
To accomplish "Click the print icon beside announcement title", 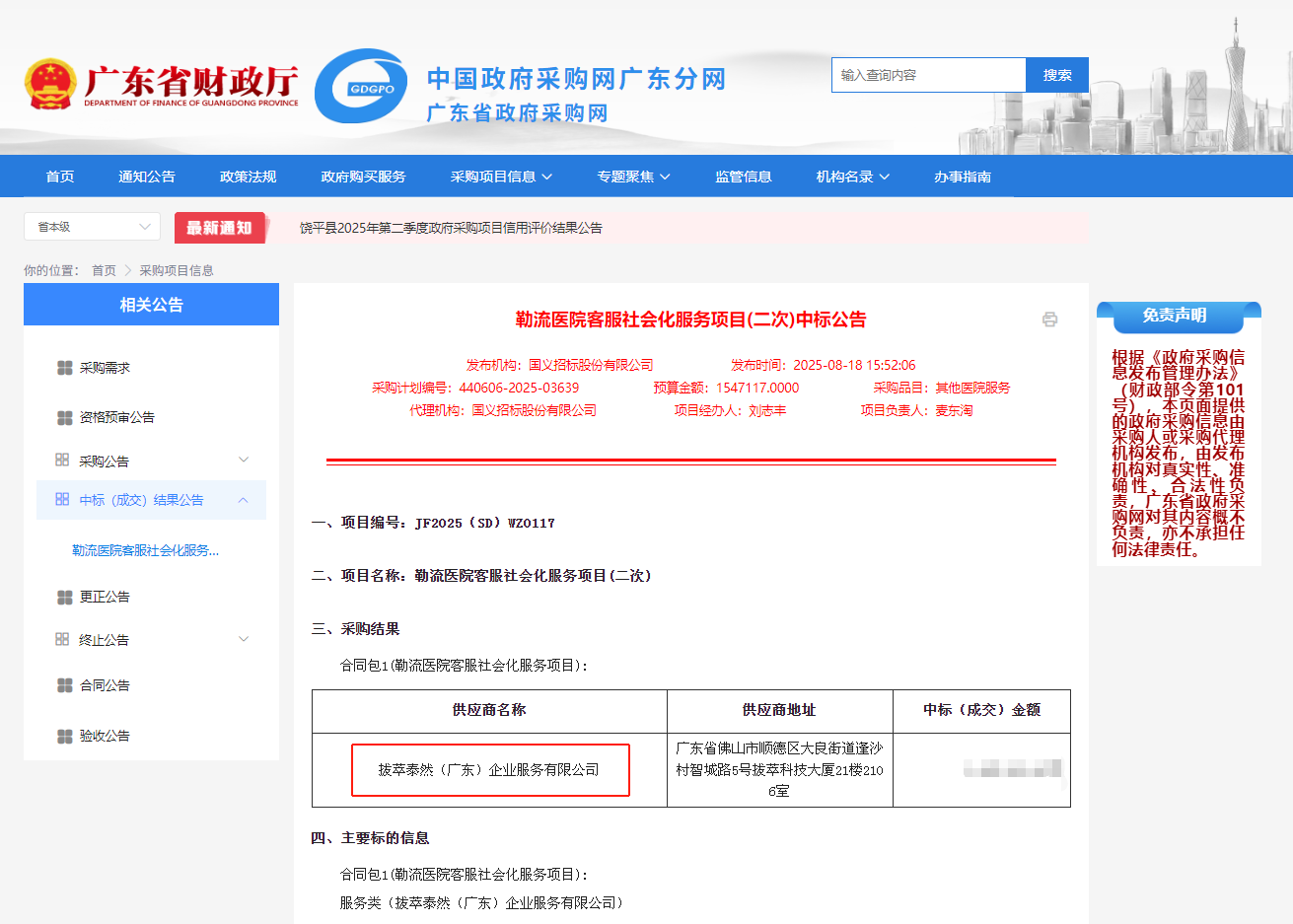I will (1049, 320).
